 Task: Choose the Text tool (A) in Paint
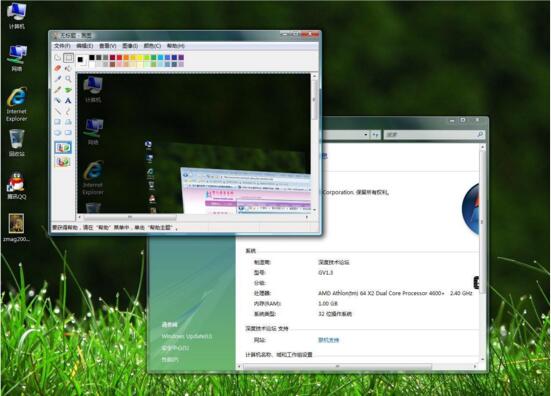click(x=68, y=100)
